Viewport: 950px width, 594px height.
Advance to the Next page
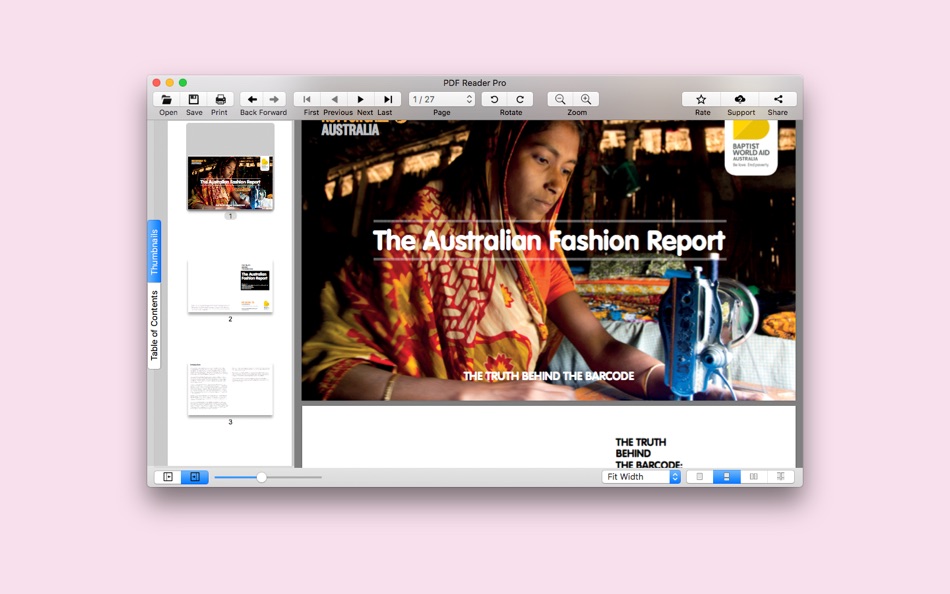[360, 99]
